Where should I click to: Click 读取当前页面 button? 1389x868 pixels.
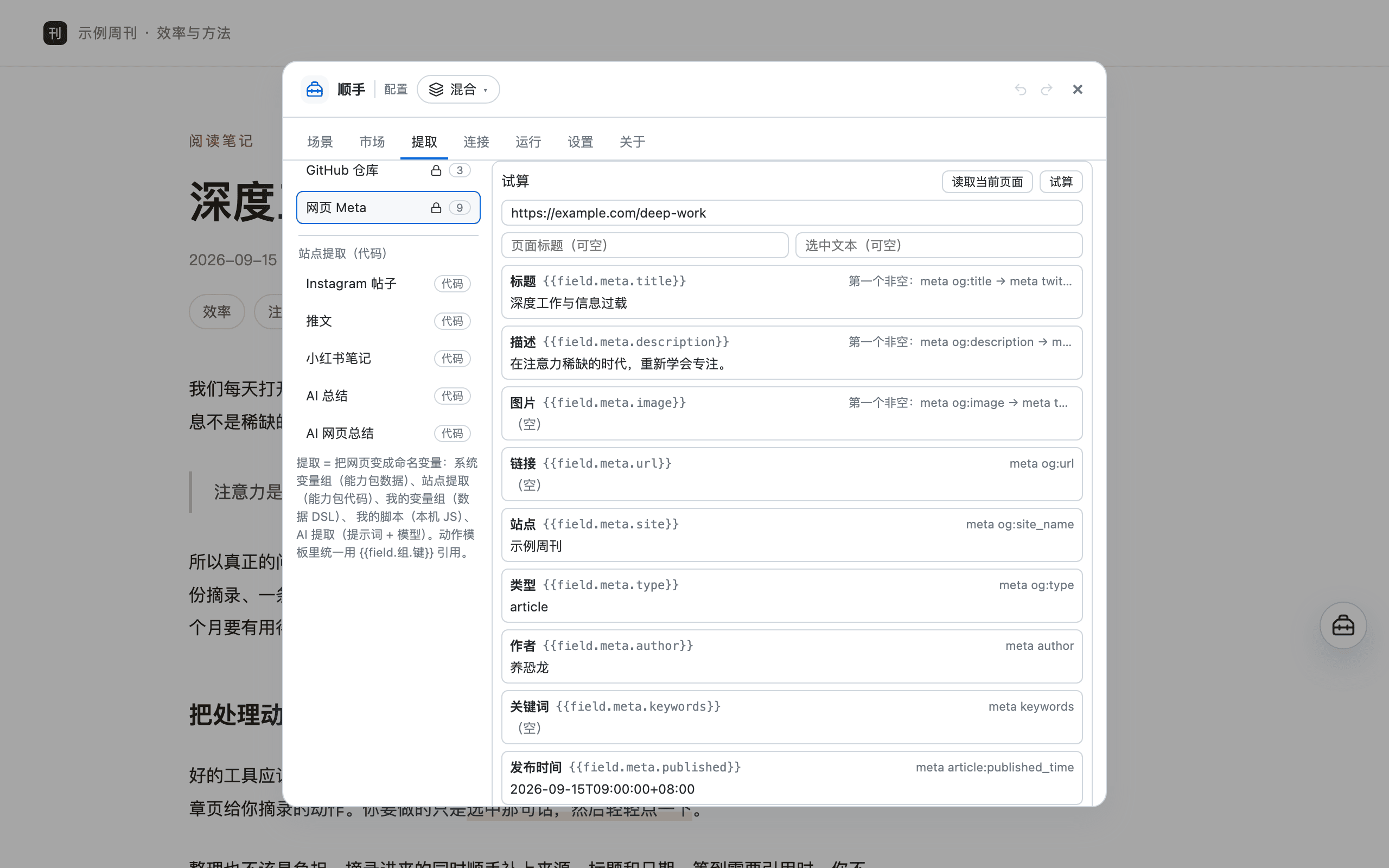[x=987, y=182]
